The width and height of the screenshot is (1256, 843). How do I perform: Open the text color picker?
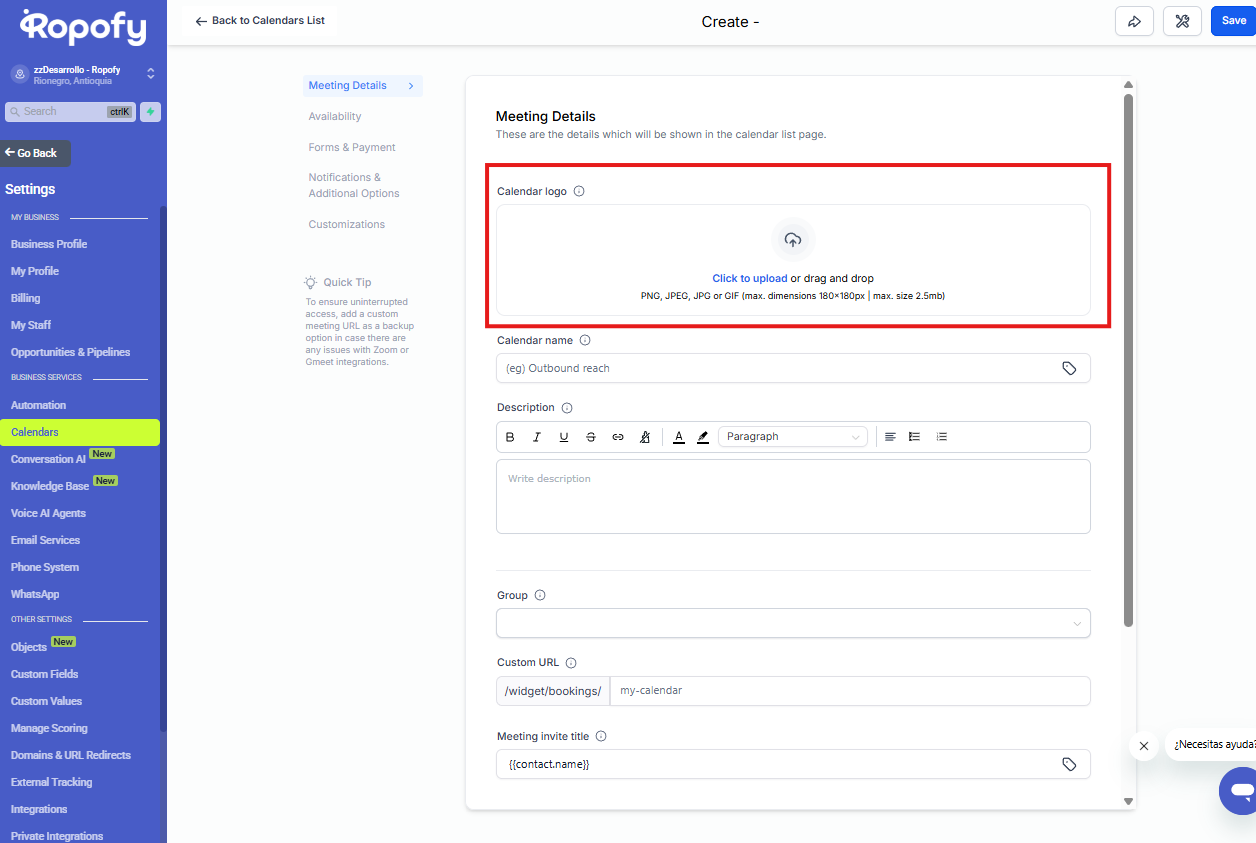(x=679, y=437)
